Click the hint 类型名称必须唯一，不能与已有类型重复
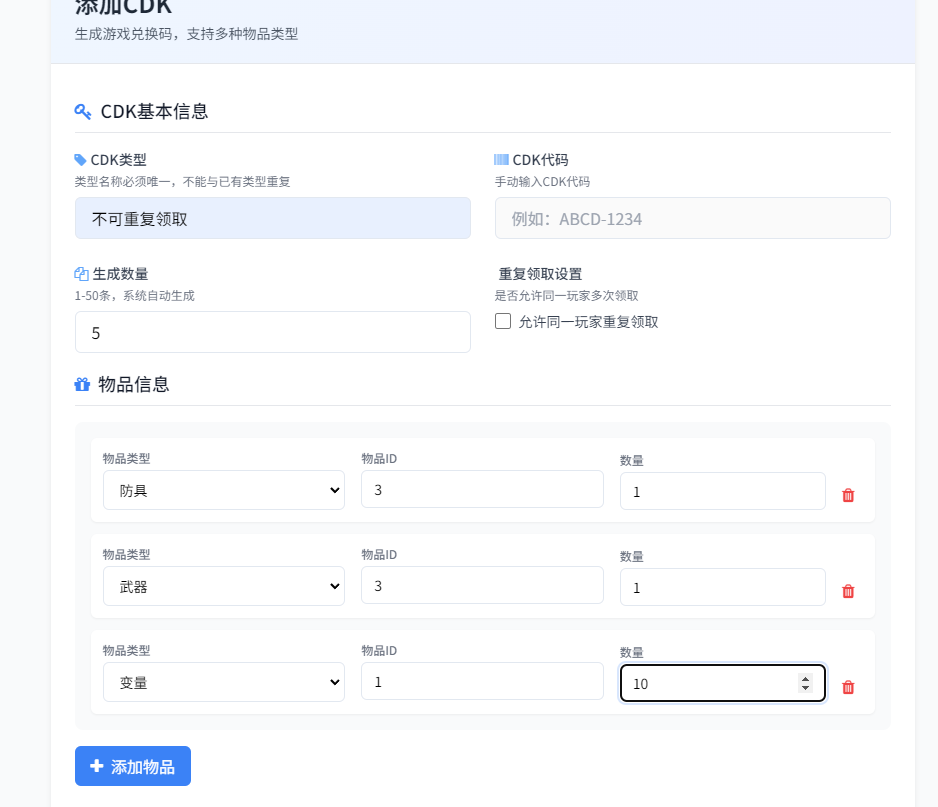The height and width of the screenshot is (807, 938). pyautogui.click(x=182, y=181)
